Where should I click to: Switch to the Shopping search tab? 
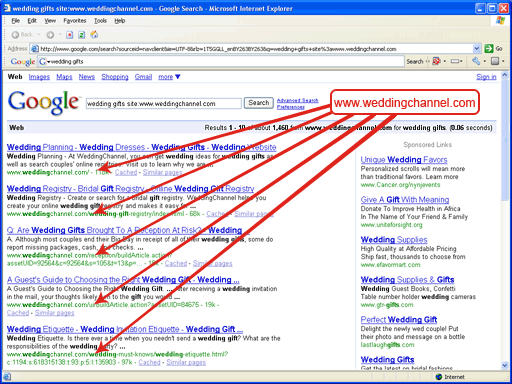click(x=115, y=77)
